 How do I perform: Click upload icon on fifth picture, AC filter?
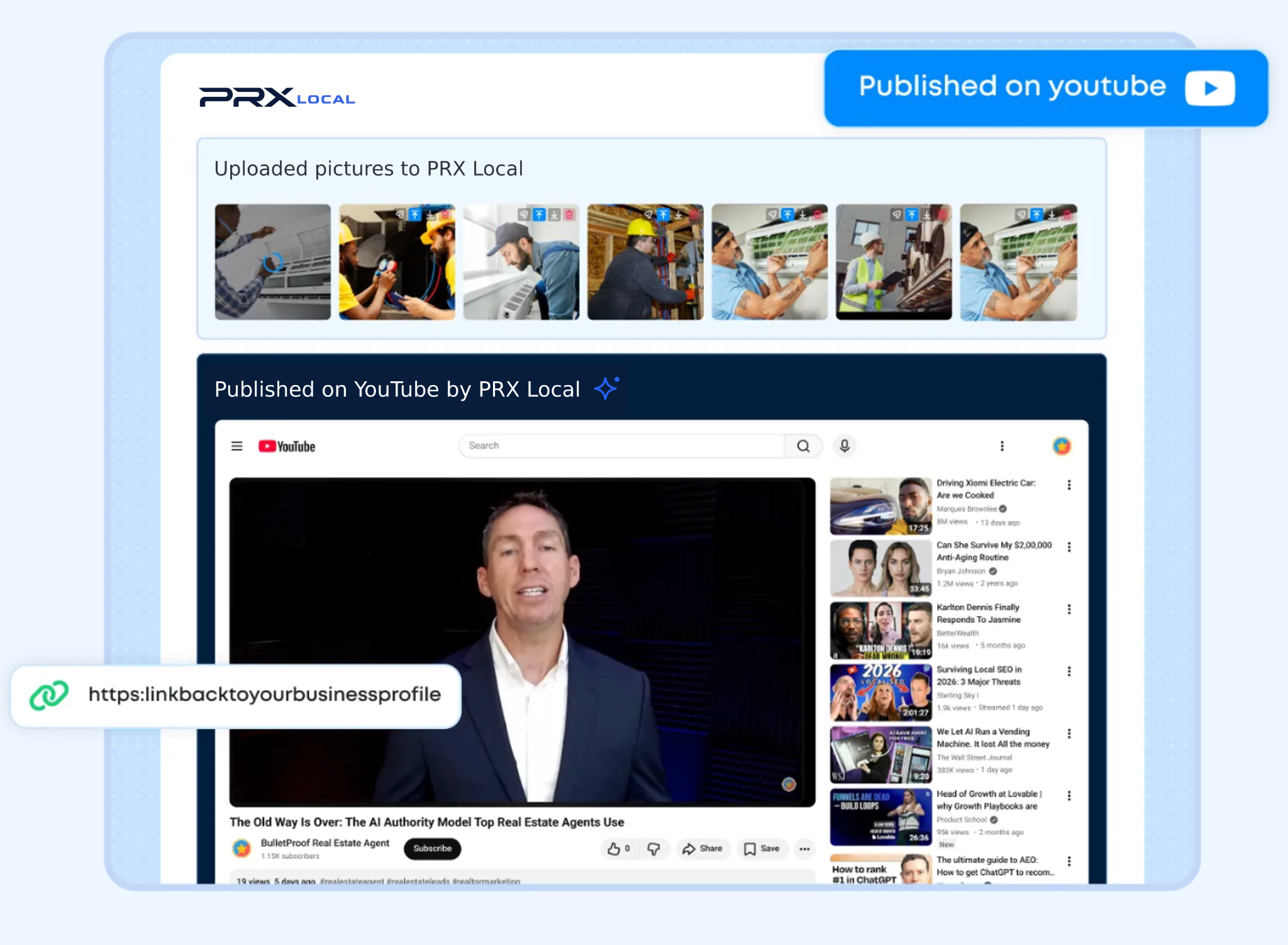tap(787, 215)
